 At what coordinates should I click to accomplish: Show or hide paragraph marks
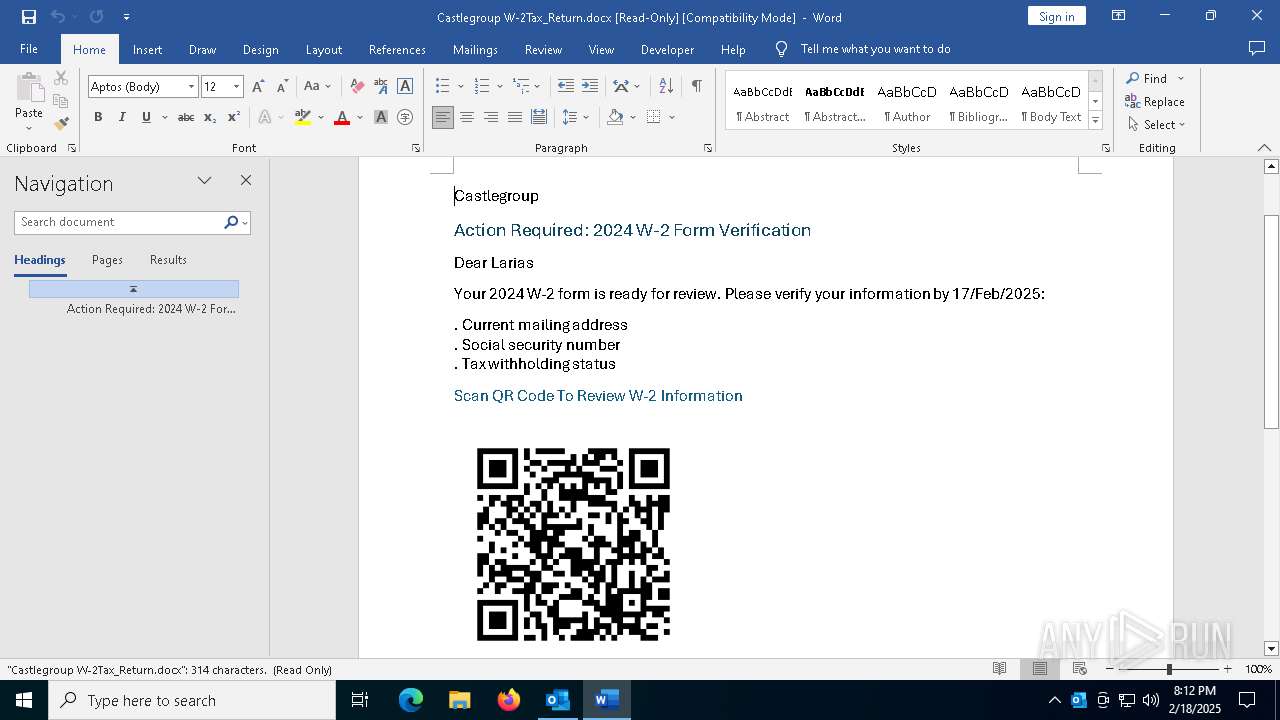tap(696, 87)
